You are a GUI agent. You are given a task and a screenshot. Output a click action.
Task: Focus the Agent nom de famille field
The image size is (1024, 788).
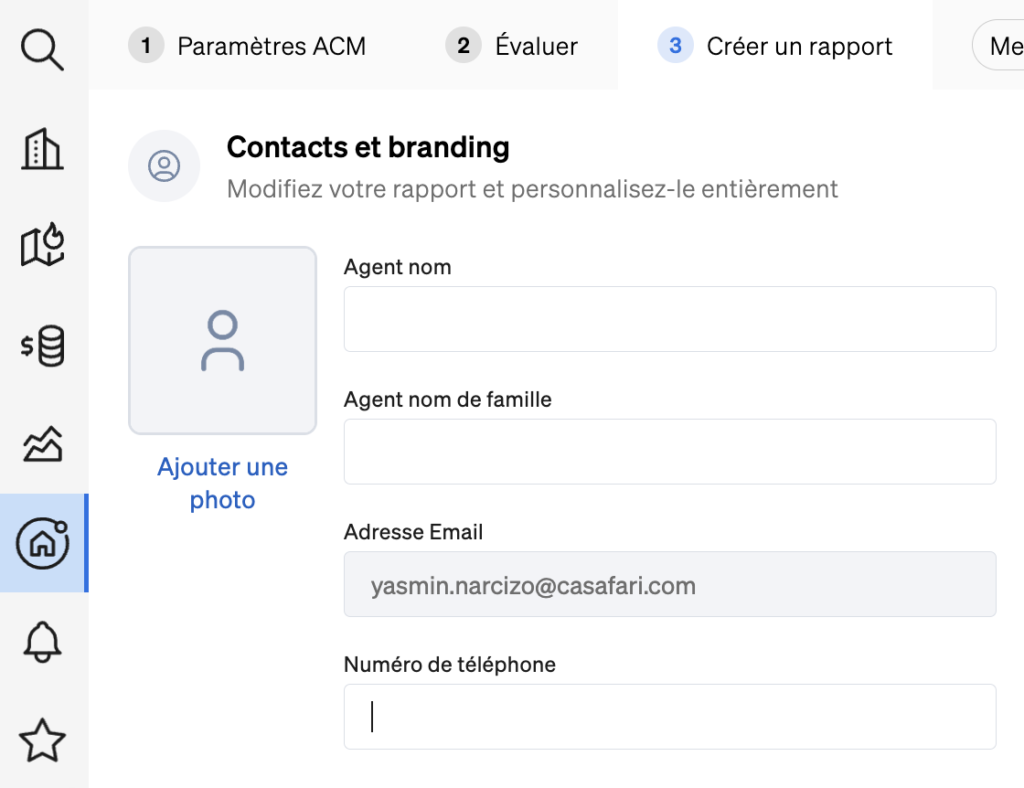pyautogui.click(x=670, y=451)
